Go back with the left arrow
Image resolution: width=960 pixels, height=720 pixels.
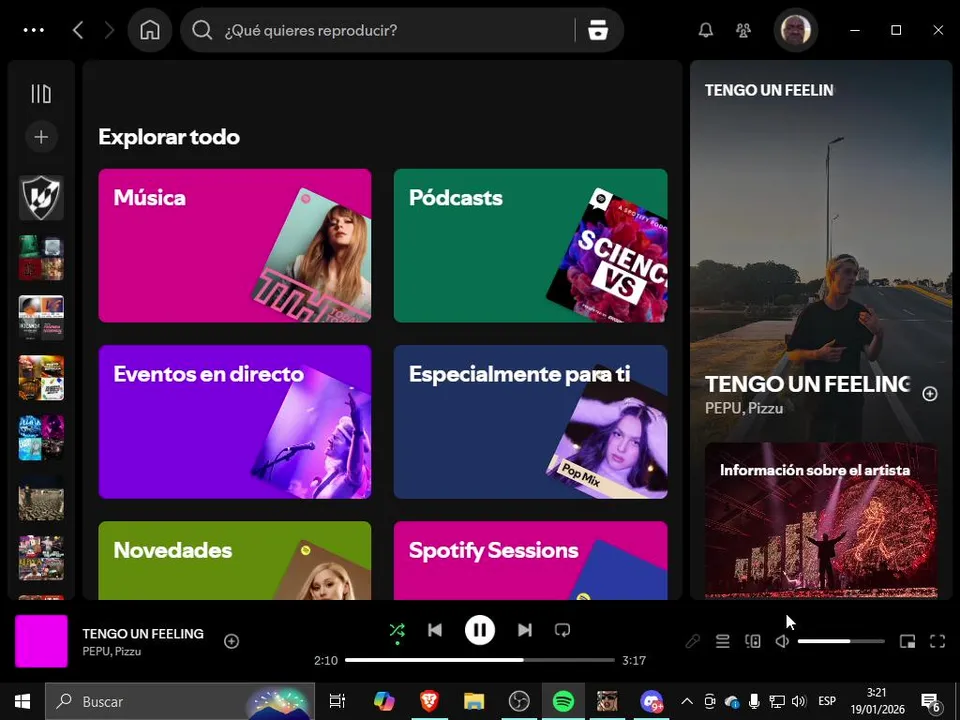[78, 30]
